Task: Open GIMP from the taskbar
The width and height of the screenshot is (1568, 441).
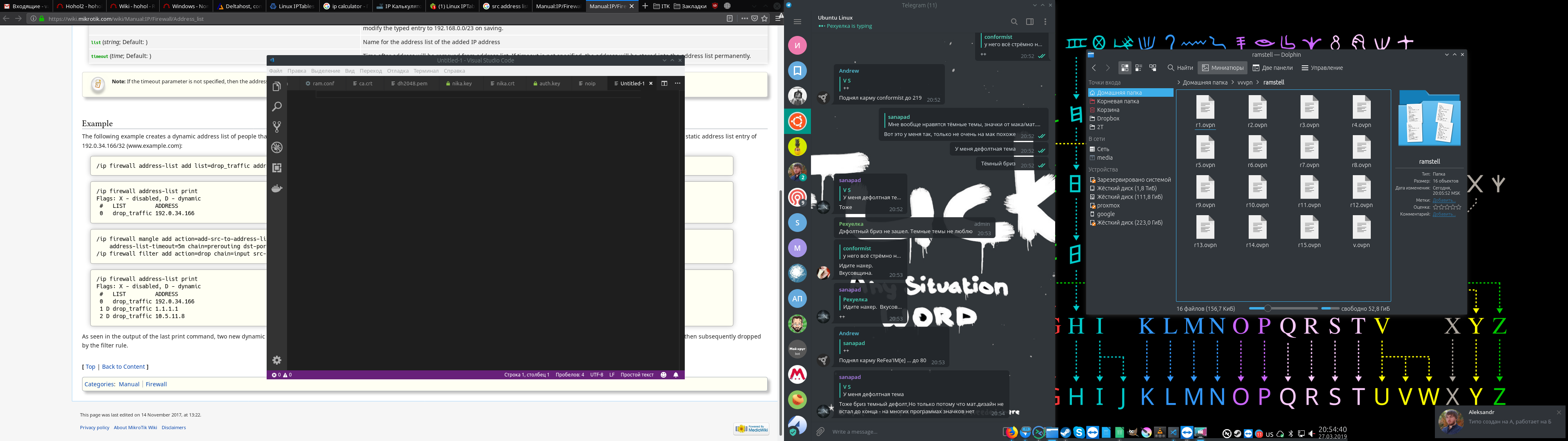Action: [1134, 432]
